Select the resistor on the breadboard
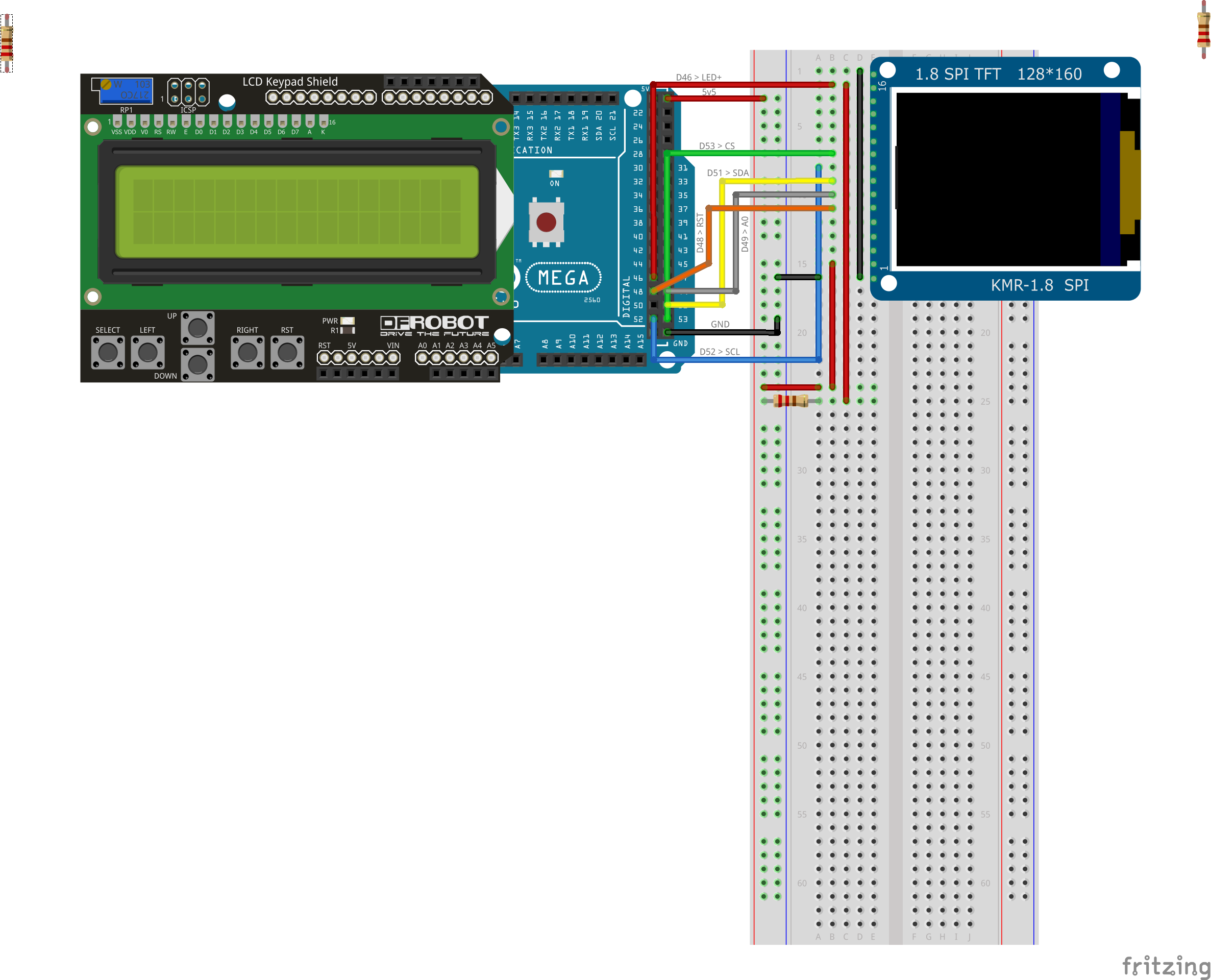This screenshot has width=1211, height=980. coord(790,401)
